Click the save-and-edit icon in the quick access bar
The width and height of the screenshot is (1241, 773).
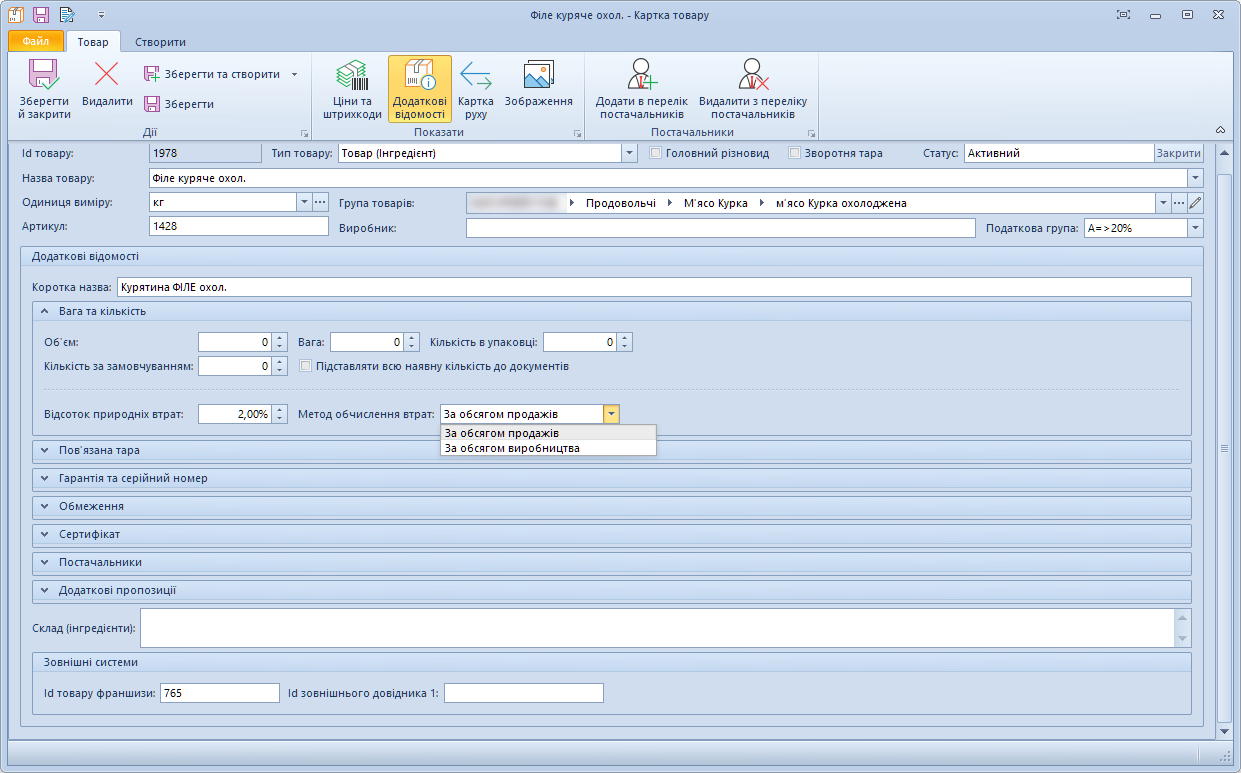(x=67, y=15)
